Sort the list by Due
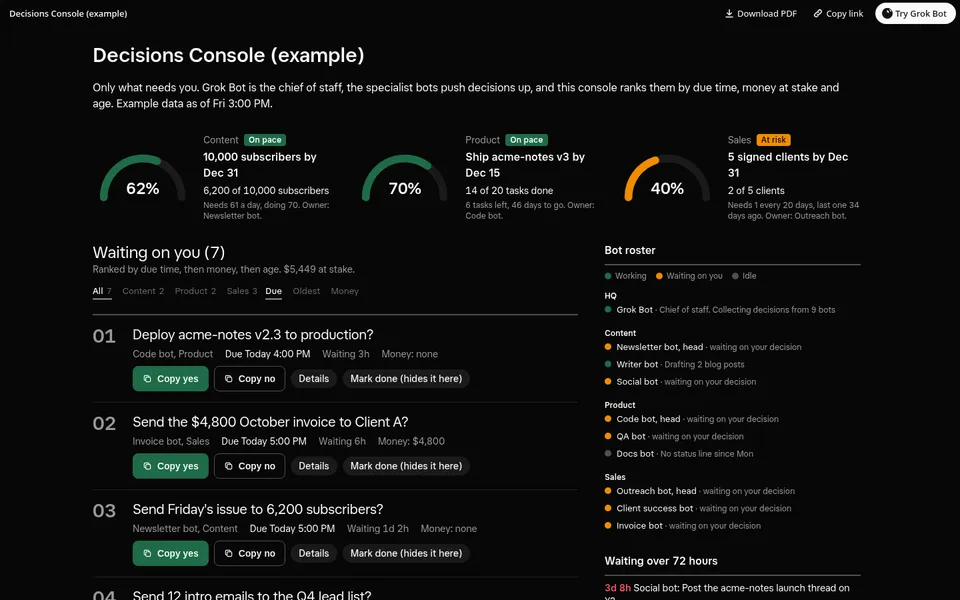Viewport: 960px width, 600px height. pyautogui.click(x=274, y=291)
